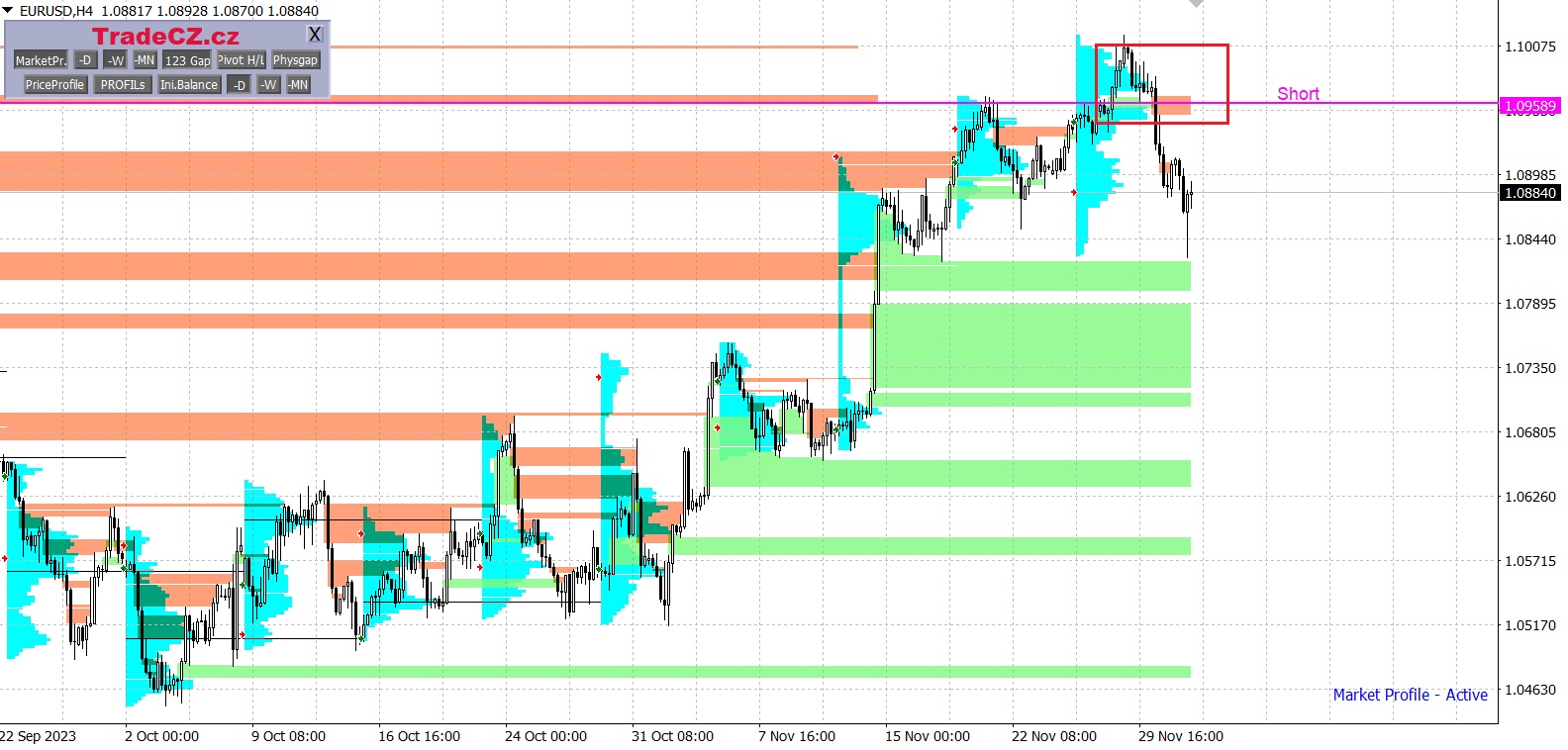The width and height of the screenshot is (1568, 750).
Task: Click the grey chart shift marker at top
Action: tap(1196, 4)
